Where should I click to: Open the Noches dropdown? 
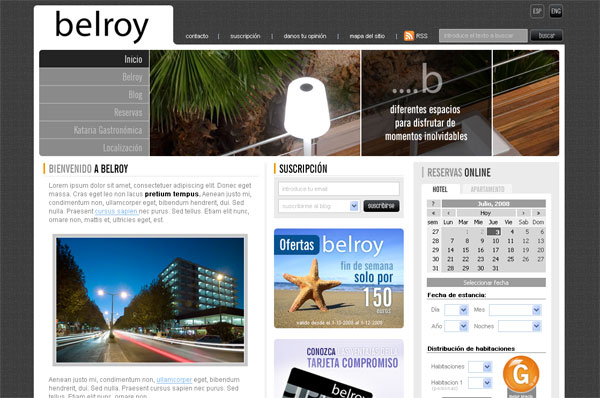click(x=520, y=326)
